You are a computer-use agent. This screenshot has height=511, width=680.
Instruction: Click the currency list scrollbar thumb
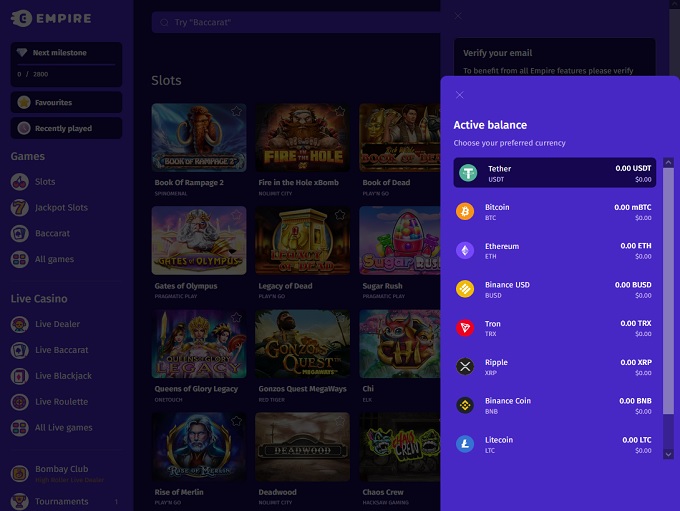pos(668,291)
